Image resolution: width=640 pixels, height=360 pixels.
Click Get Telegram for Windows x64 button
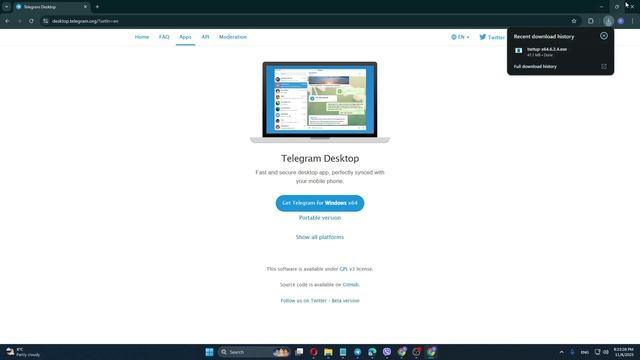(x=320, y=203)
